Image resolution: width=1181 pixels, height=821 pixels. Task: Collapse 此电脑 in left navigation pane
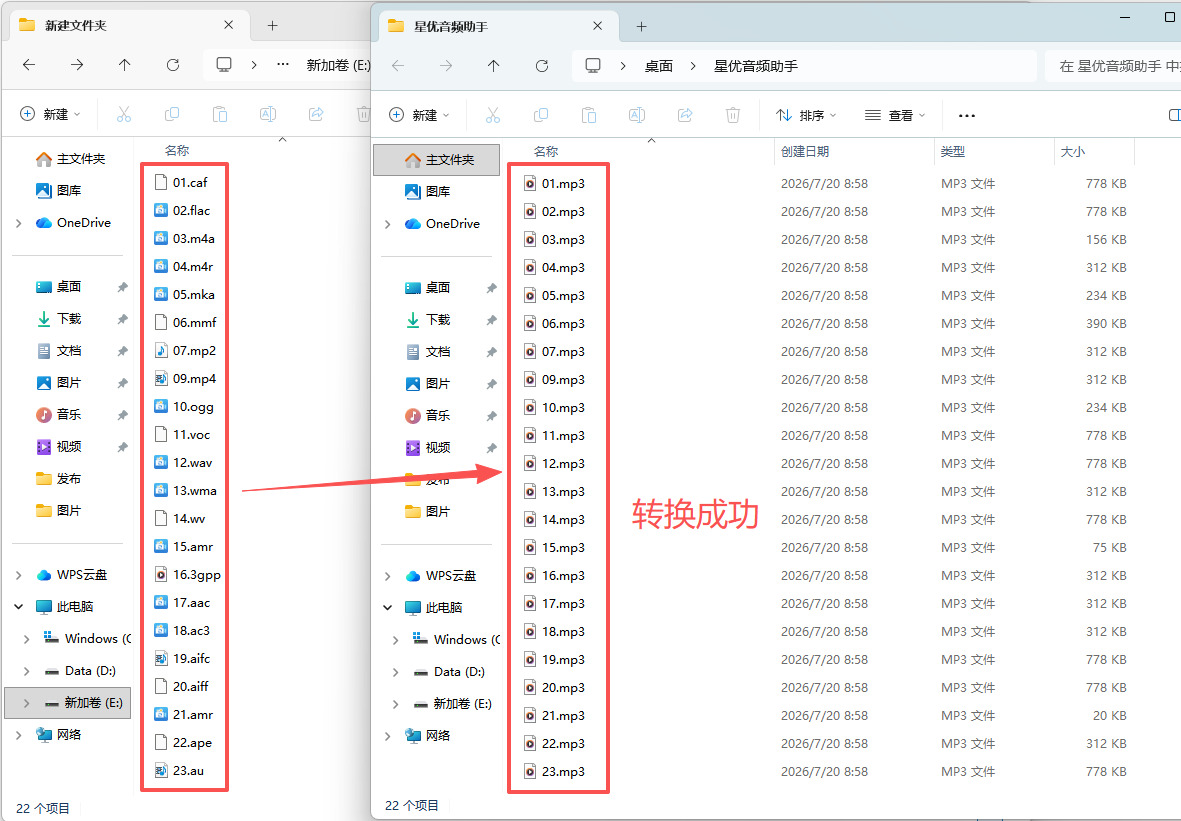19,606
